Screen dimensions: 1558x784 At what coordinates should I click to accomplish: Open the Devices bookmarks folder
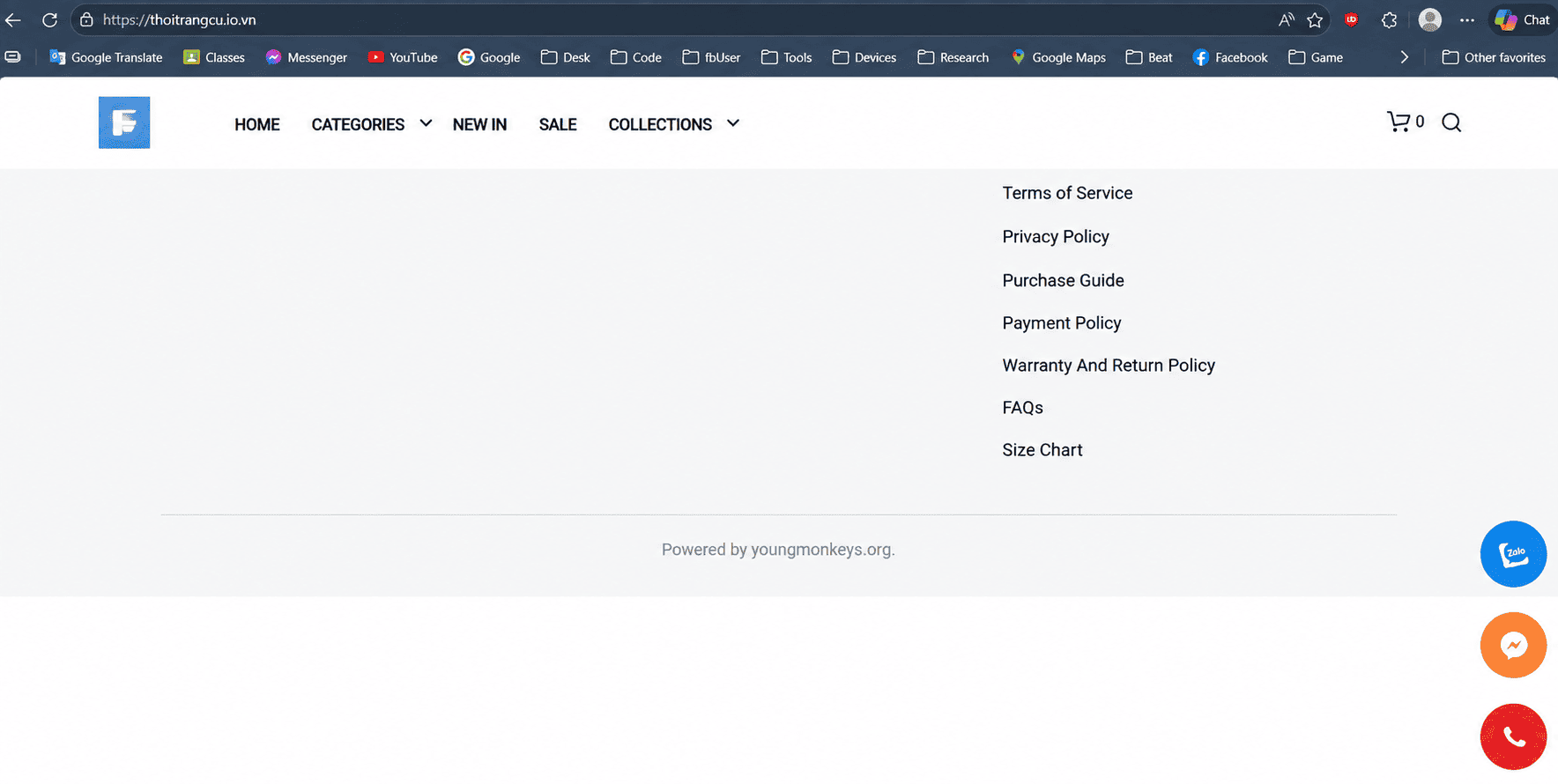864,57
